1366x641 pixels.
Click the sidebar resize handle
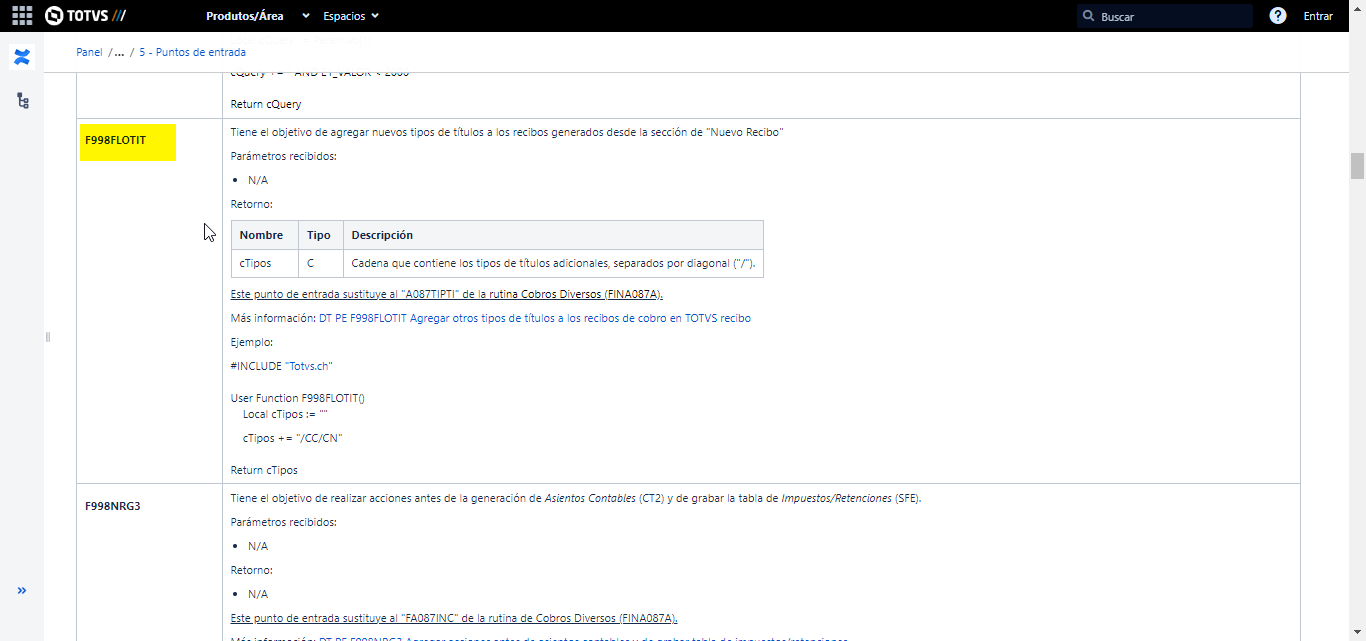tap(47, 337)
